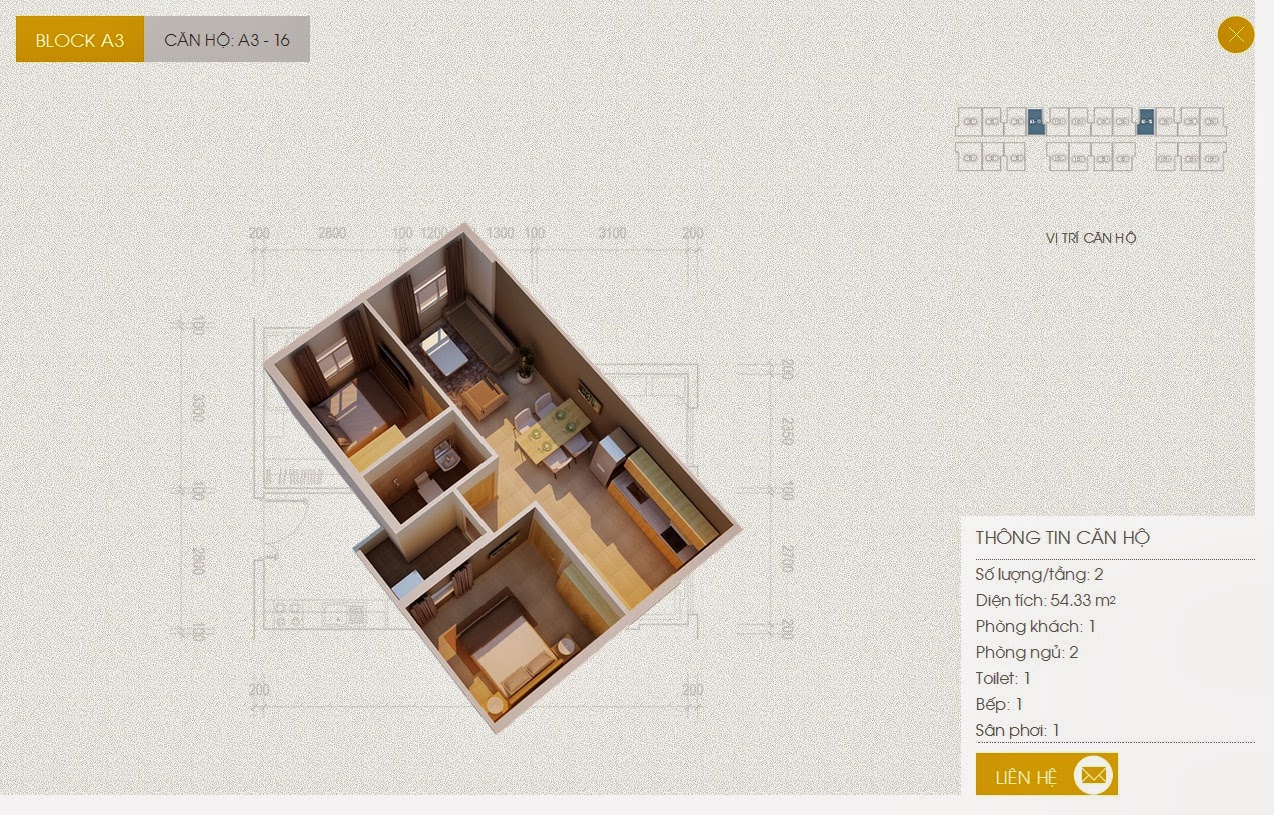Select the left blue highlighted unit in location map

pos(1036,122)
